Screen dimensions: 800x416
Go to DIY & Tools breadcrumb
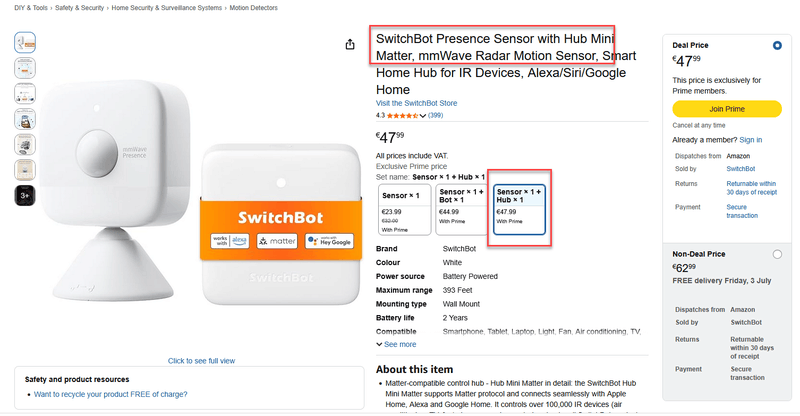(x=31, y=8)
